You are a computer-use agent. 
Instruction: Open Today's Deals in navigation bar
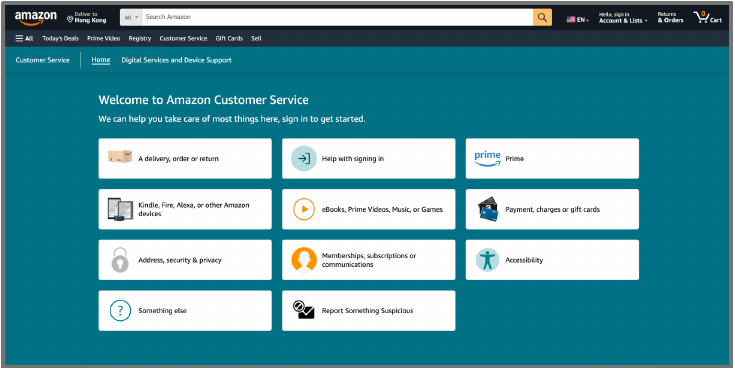(60, 38)
